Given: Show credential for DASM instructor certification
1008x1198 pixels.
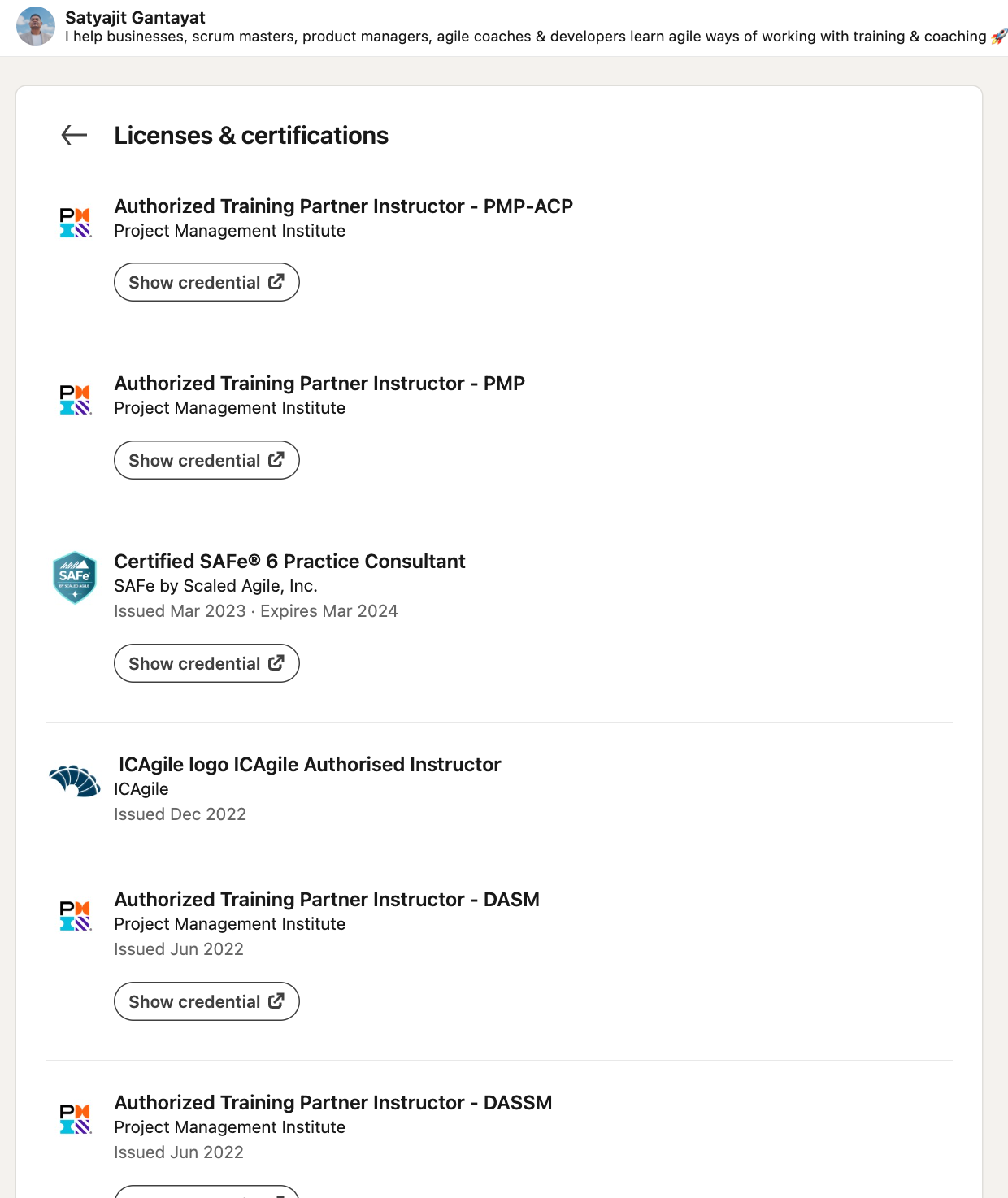Looking at the screenshot, I should click(206, 1001).
